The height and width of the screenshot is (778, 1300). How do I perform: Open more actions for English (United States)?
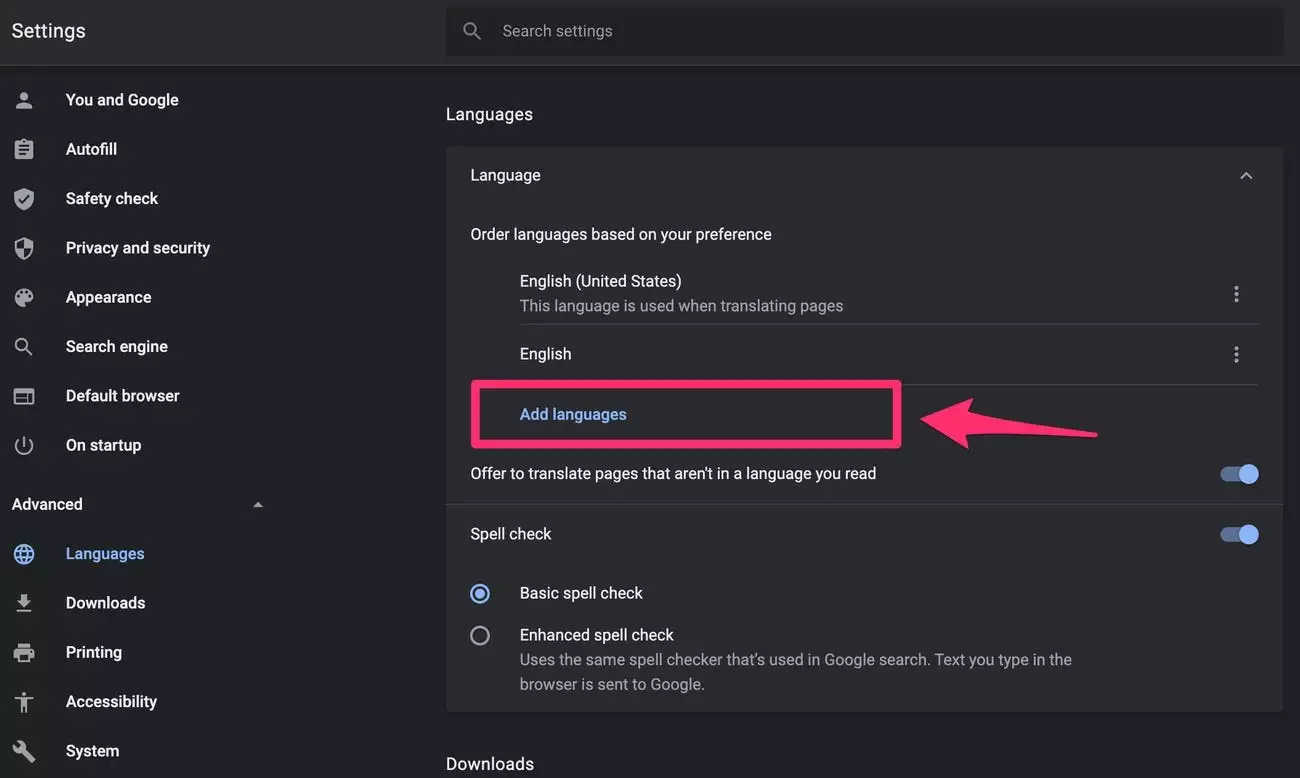coord(1236,294)
